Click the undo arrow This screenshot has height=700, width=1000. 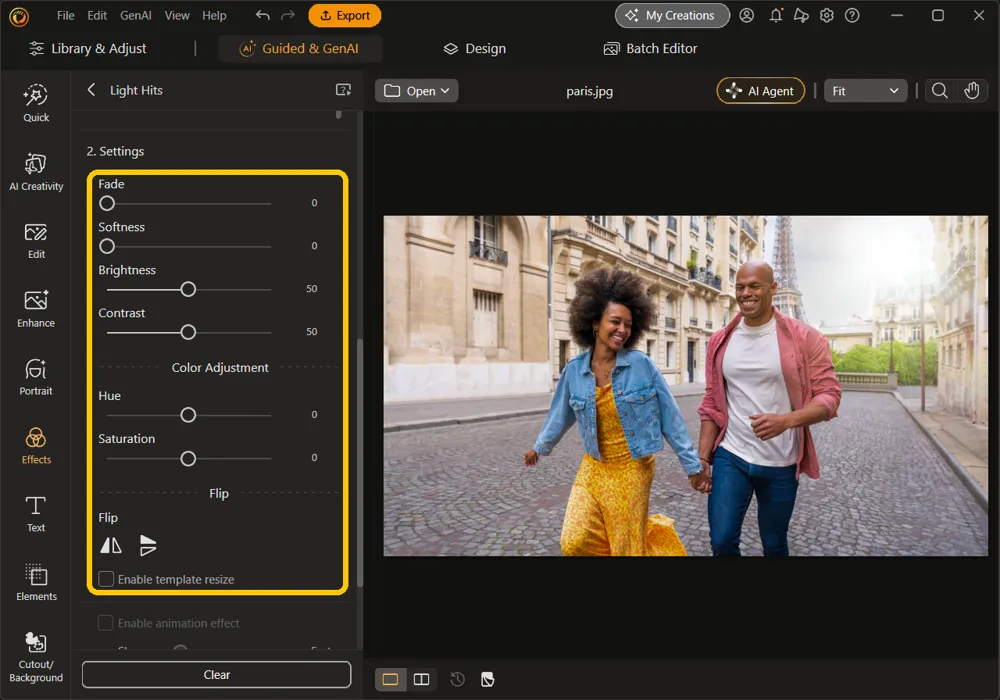pos(262,15)
